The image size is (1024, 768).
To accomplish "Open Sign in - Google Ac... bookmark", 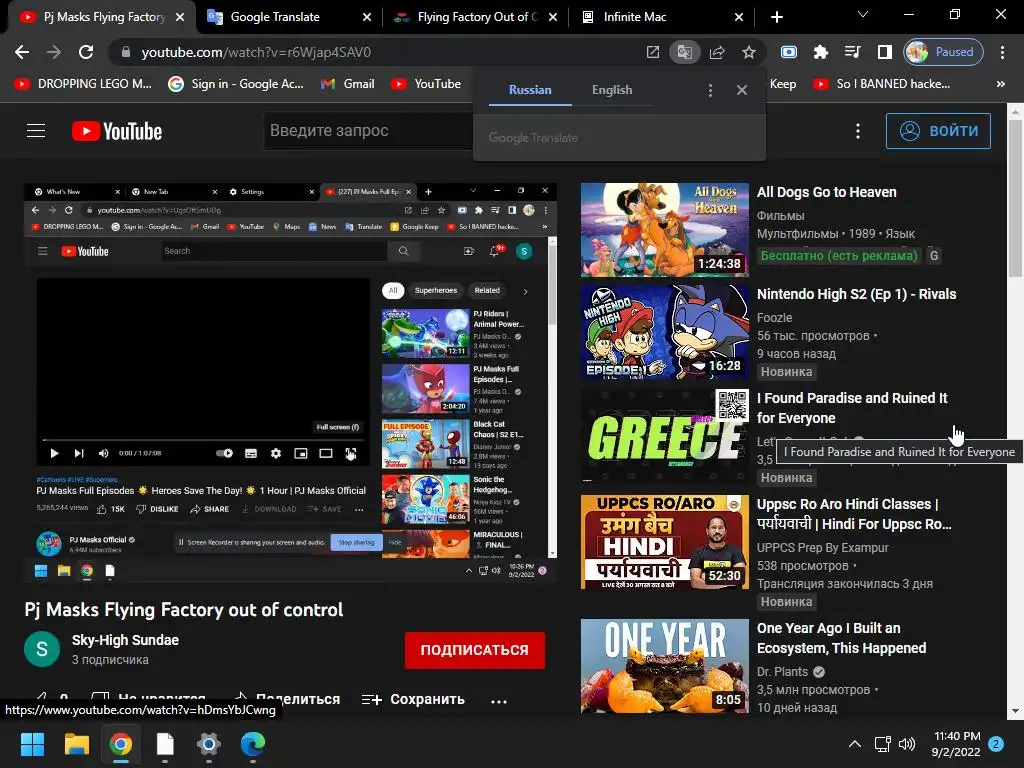I will (x=236, y=84).
